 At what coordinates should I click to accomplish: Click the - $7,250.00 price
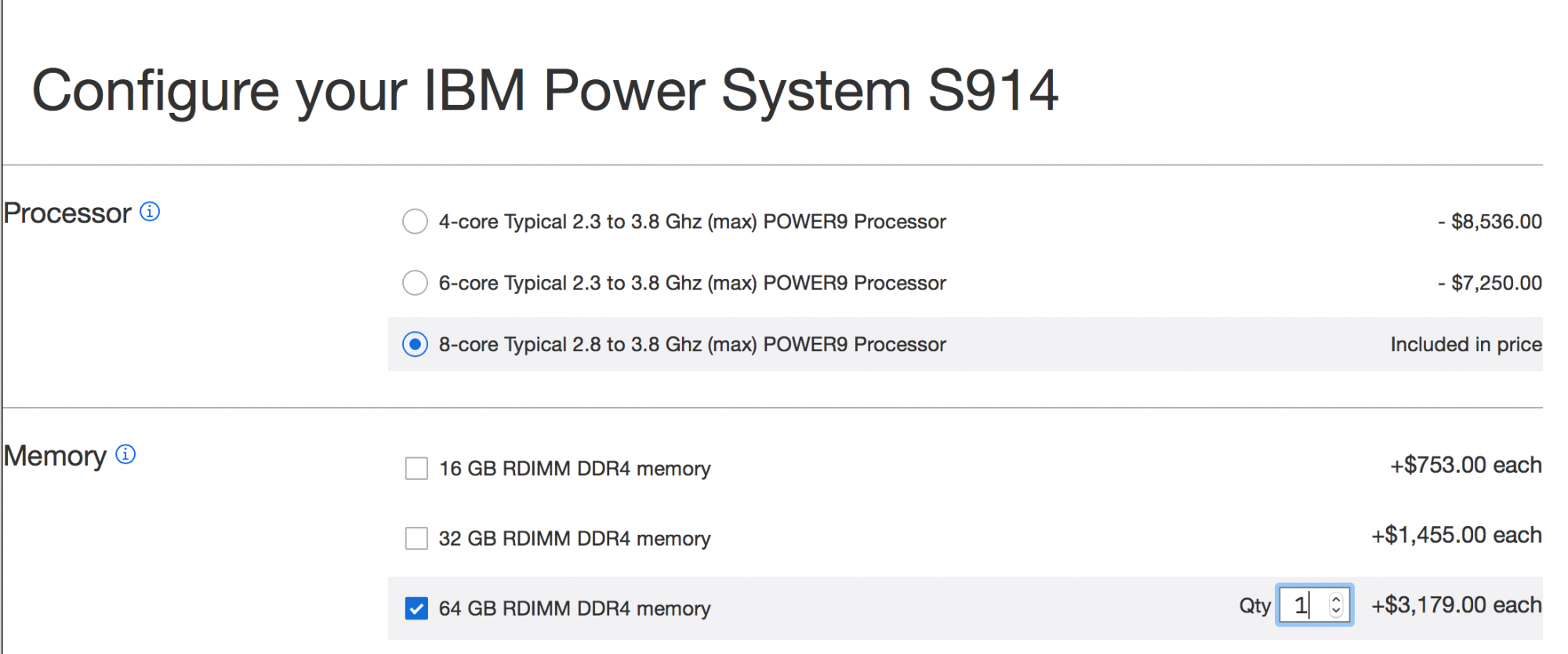coord(1490,283)
